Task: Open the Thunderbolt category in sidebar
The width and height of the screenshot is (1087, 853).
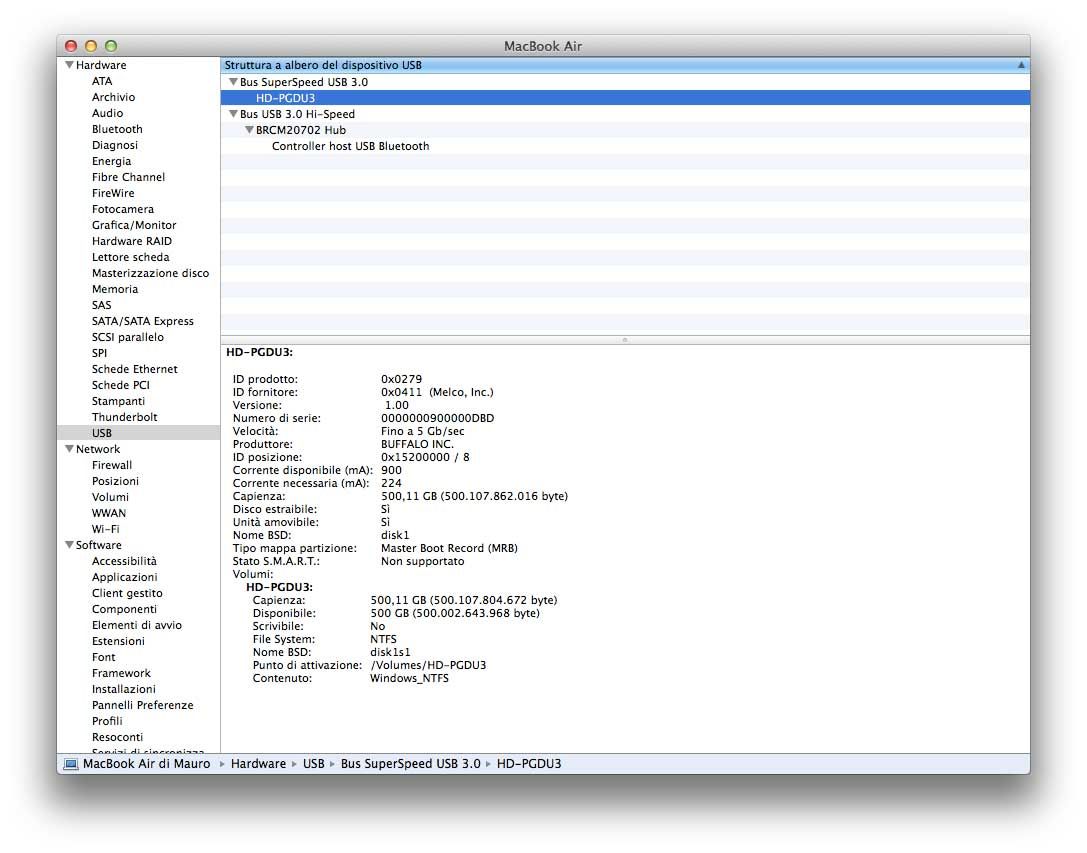Action: tap(124, 417)
